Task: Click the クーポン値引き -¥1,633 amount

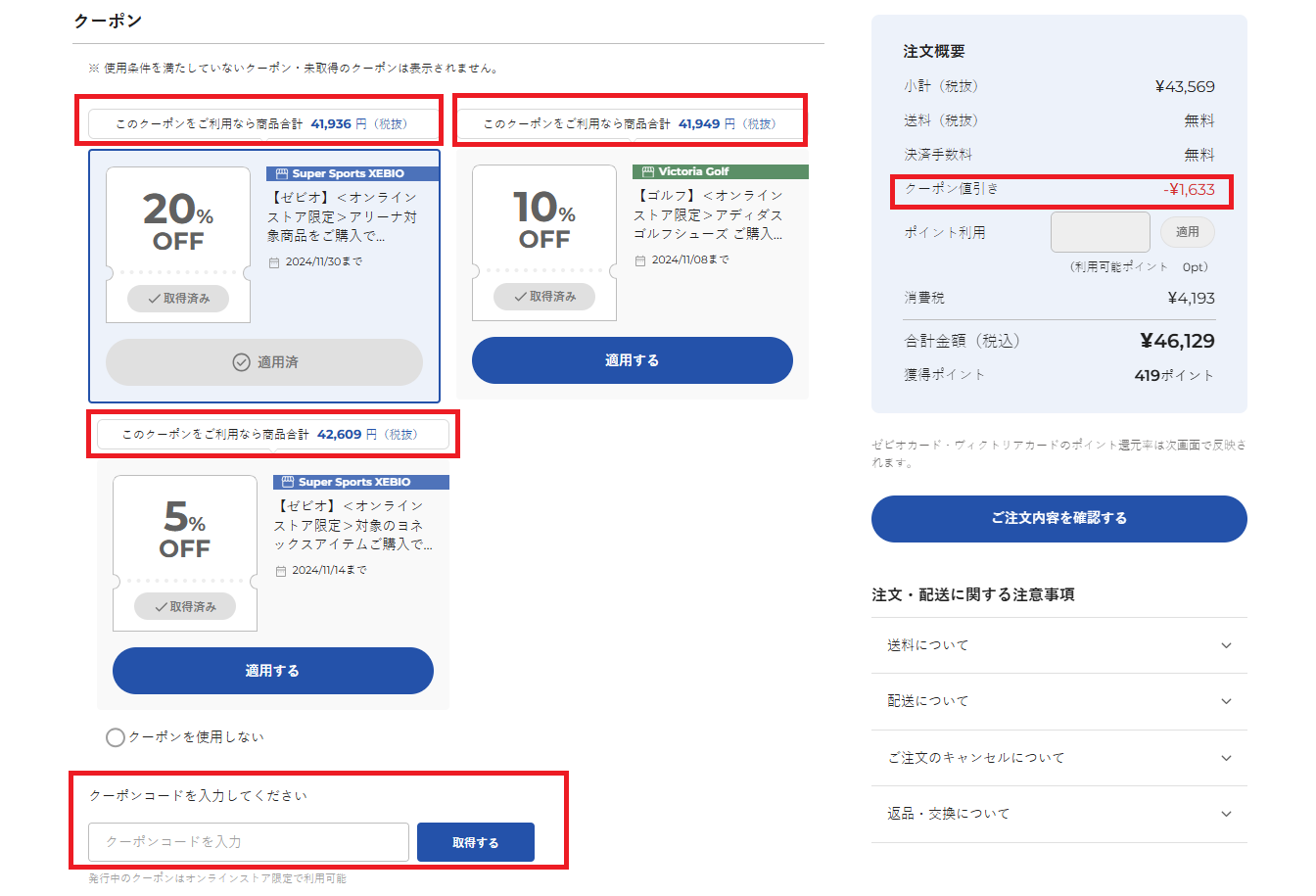Action: (1189, 190)
